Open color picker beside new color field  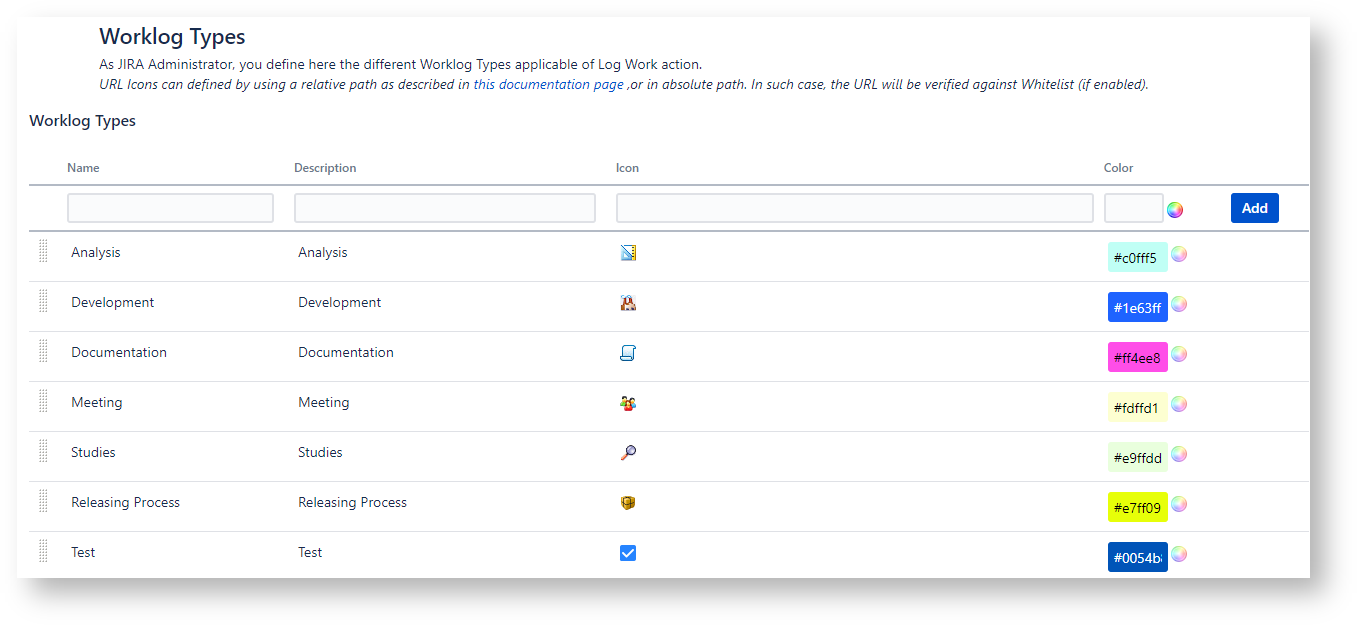[x=1175, y=209]
